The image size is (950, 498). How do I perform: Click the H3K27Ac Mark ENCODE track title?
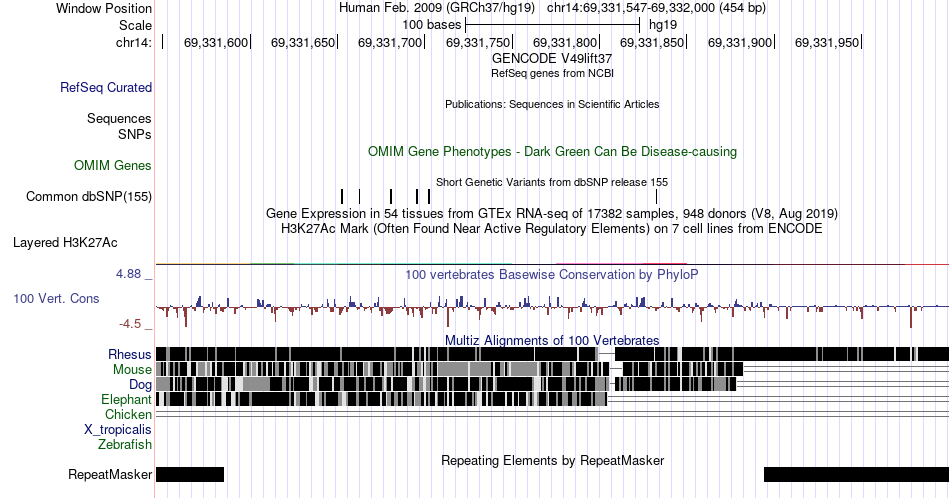(x=552, y=228)
